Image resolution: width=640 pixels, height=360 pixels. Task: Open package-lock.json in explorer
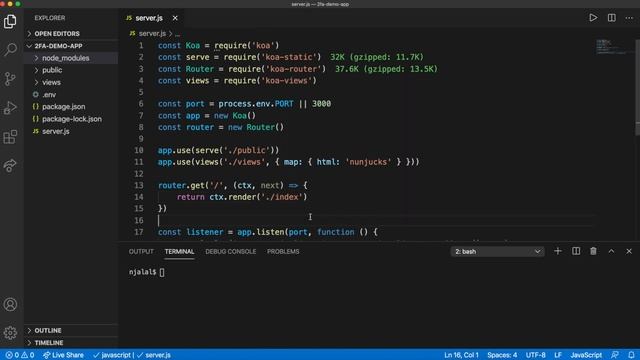(72, 119)
